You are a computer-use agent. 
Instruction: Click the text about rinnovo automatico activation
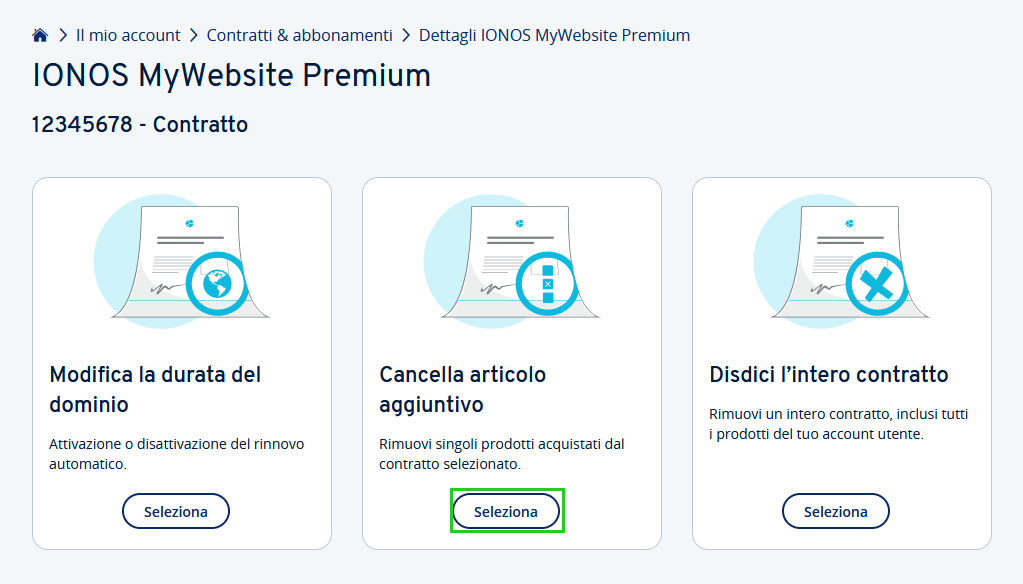click(177, 453)
